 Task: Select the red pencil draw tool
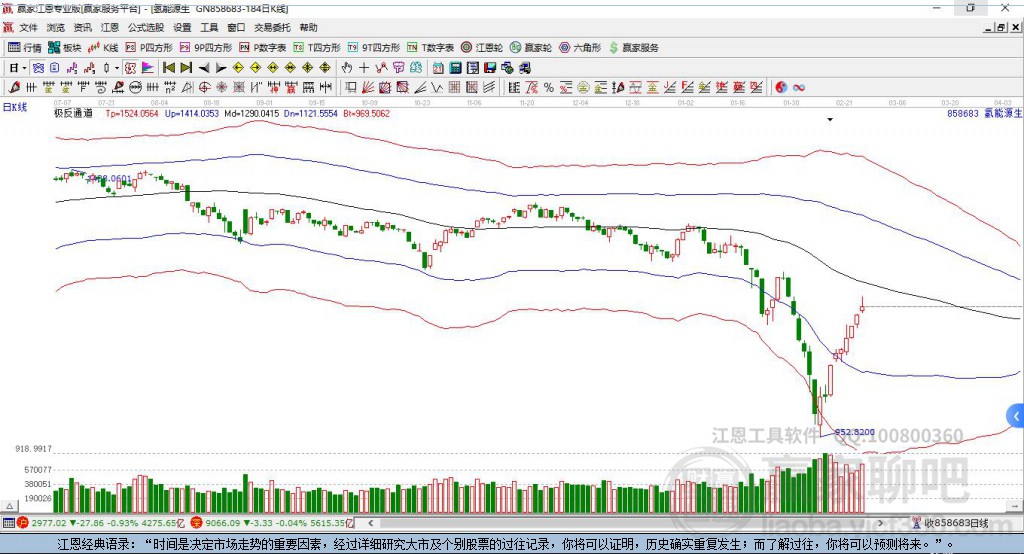click(14, 88)
